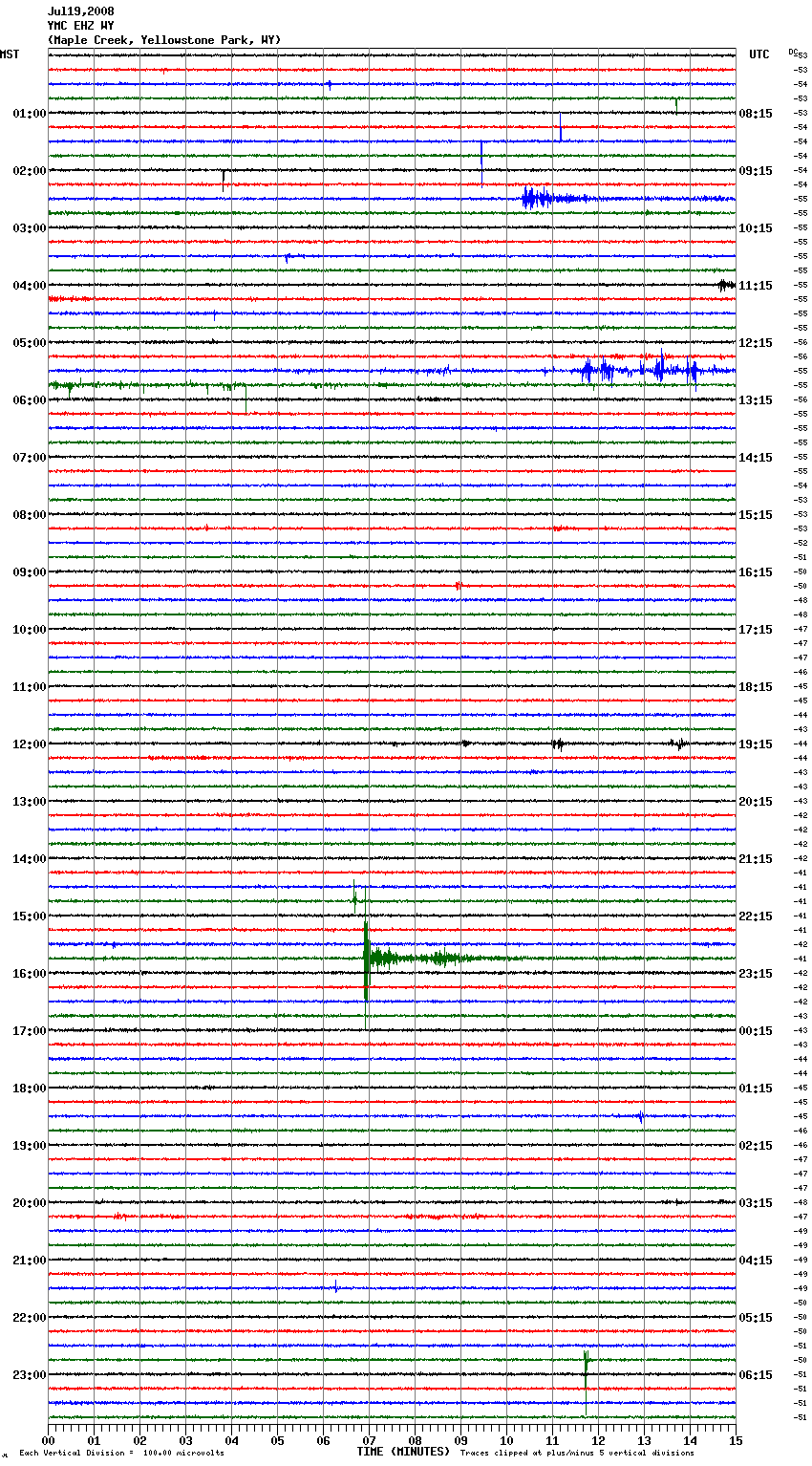Viewport: 812px width, 1466px height.
Task: Select the '09' minute axis tick label
Action: (460, 1440)
